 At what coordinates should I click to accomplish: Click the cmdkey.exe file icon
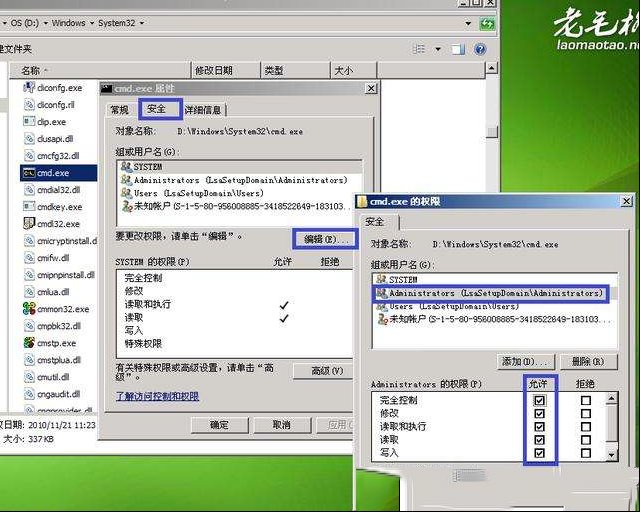[29, 207]
